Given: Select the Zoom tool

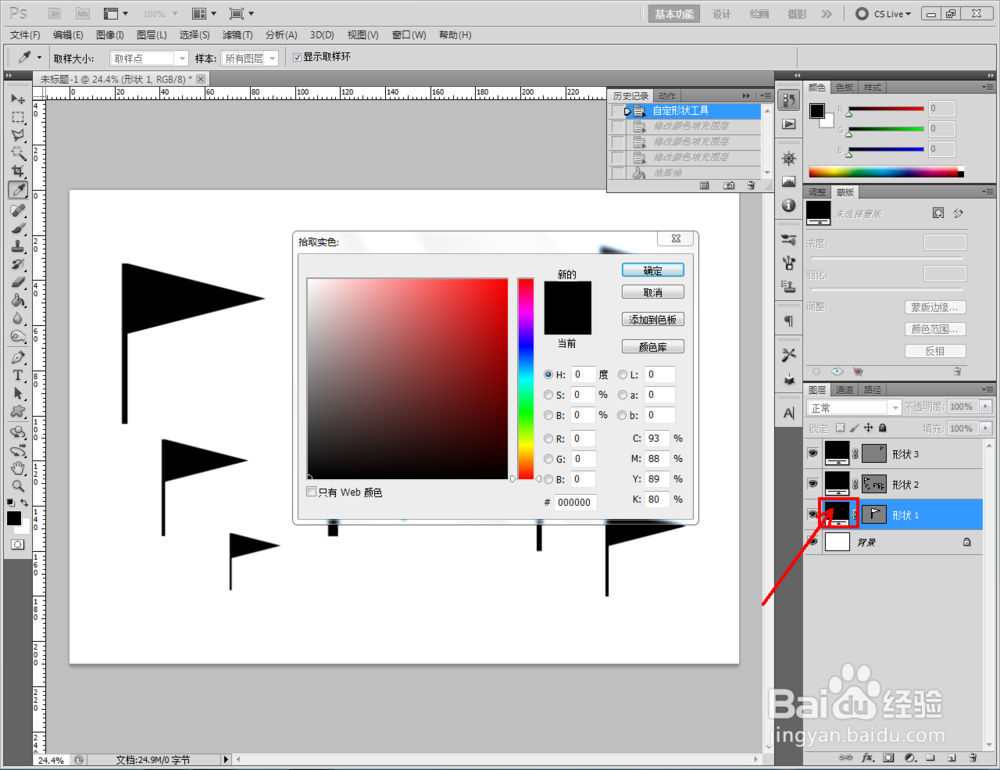Looking at the screenshot, I should click(x=18, y=486).
